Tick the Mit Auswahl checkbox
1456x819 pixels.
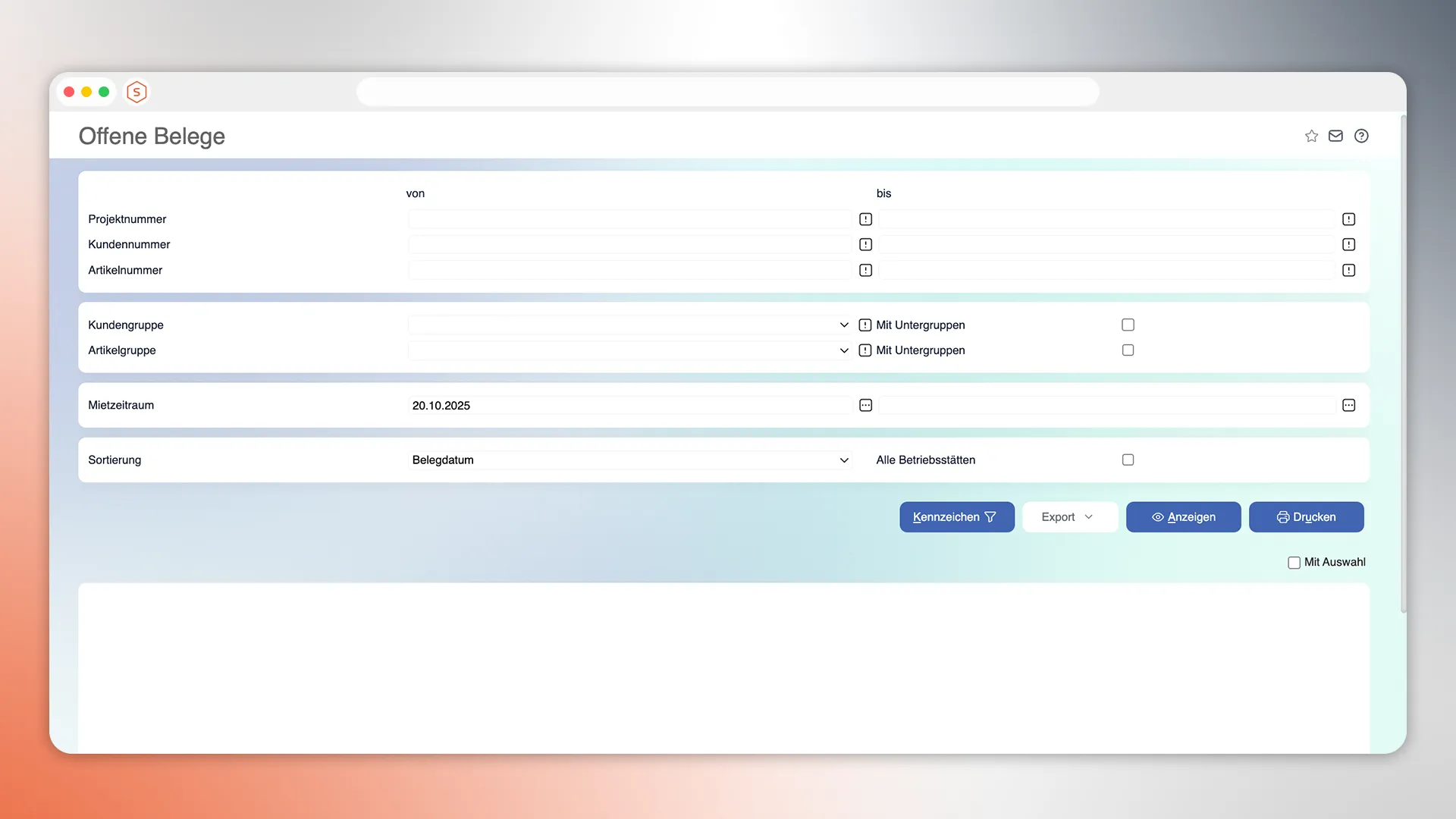1294,562
